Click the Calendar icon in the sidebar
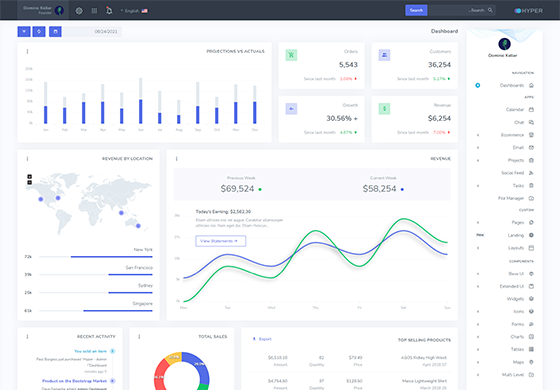Viewport: 560px width, 390px height. (x=531, y=110)
